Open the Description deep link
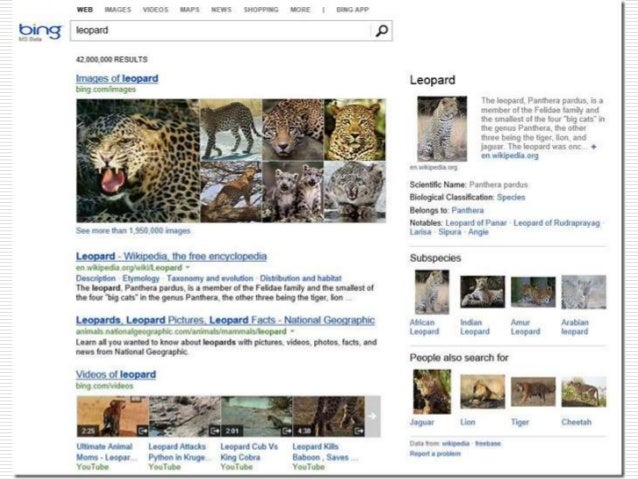This screenshot has width=638, height=479. (96, 278)
